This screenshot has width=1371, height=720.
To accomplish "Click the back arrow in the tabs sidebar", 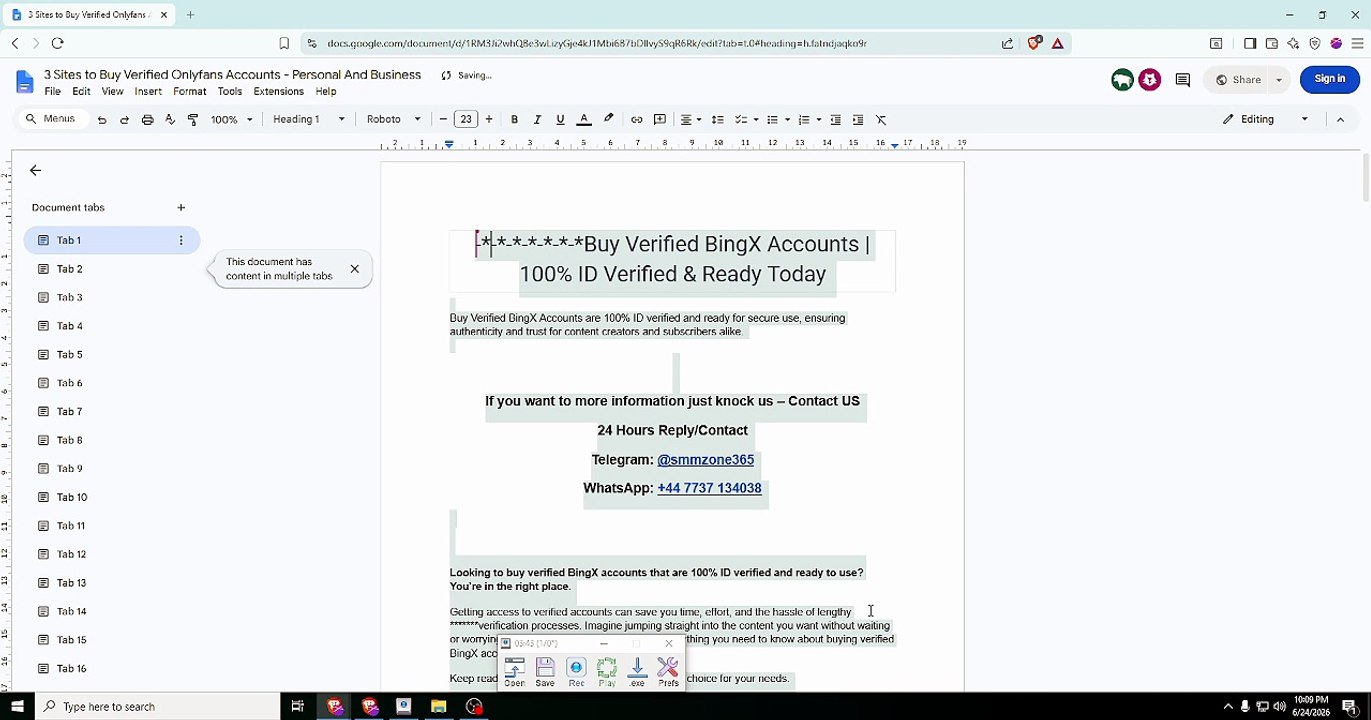I will 35,171.
